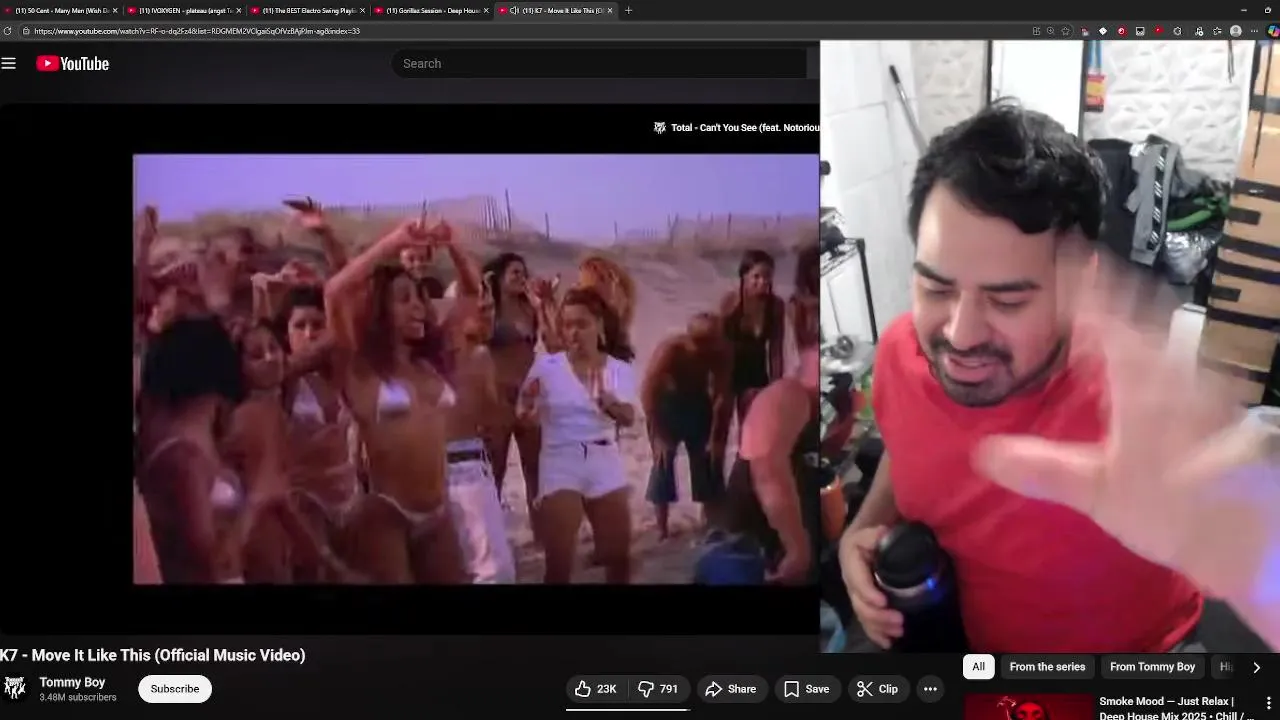Open the YouTube hamburger guide menu
This screenshot has width=1280, height=720.
pos(9,63)
